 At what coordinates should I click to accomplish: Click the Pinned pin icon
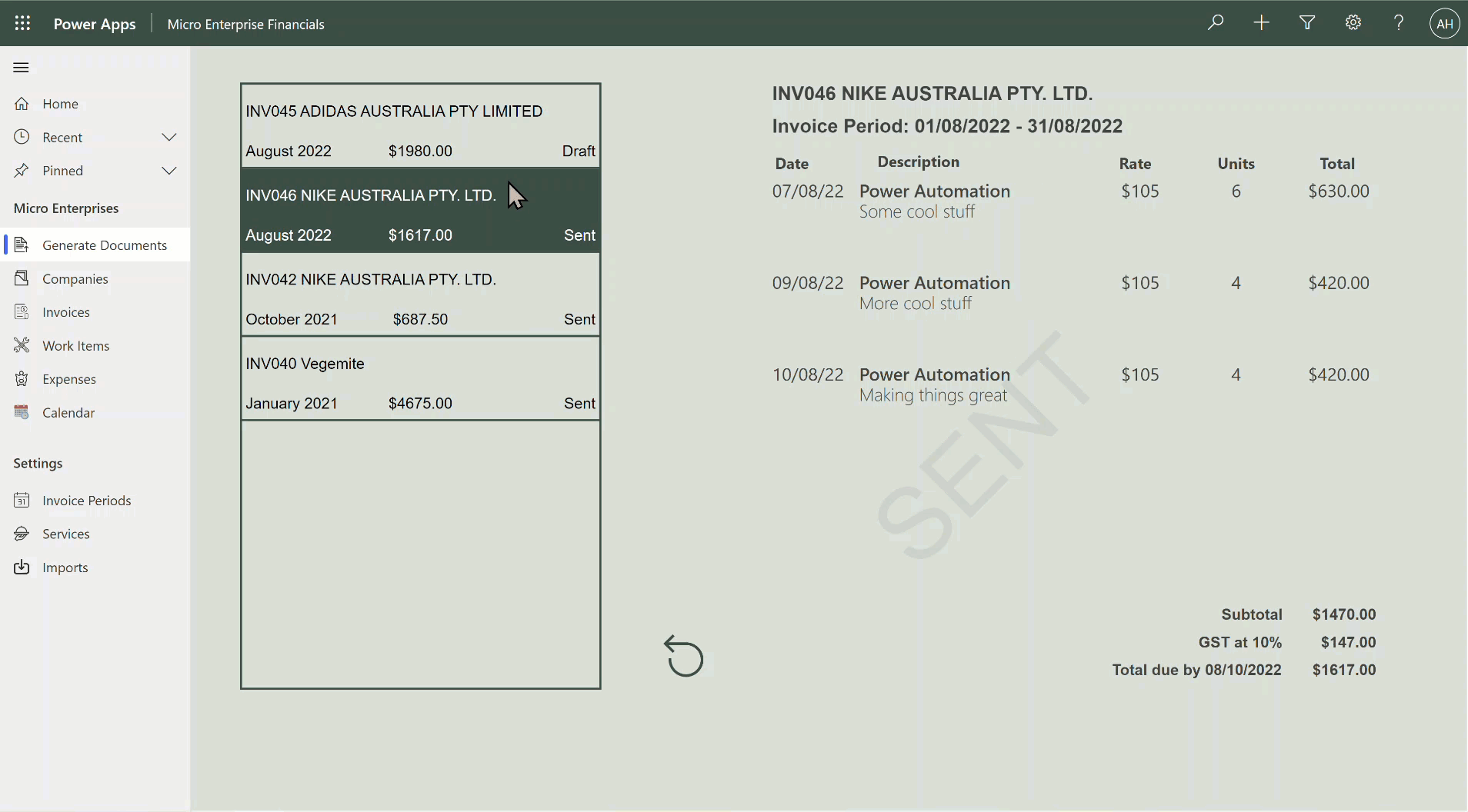[x=22, y=171]
